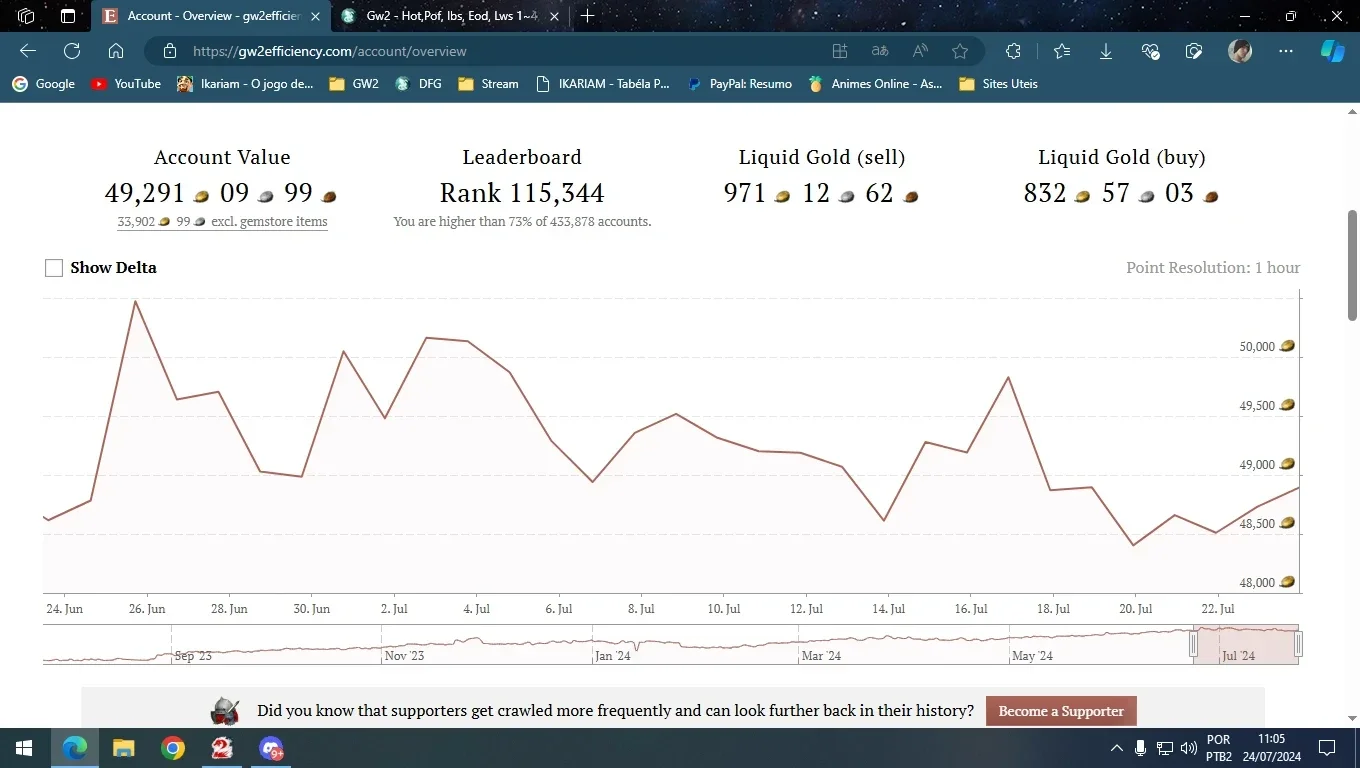Open the YouTube bookmark
This screenshot has height=768, width=1360.
pos(126,84)
